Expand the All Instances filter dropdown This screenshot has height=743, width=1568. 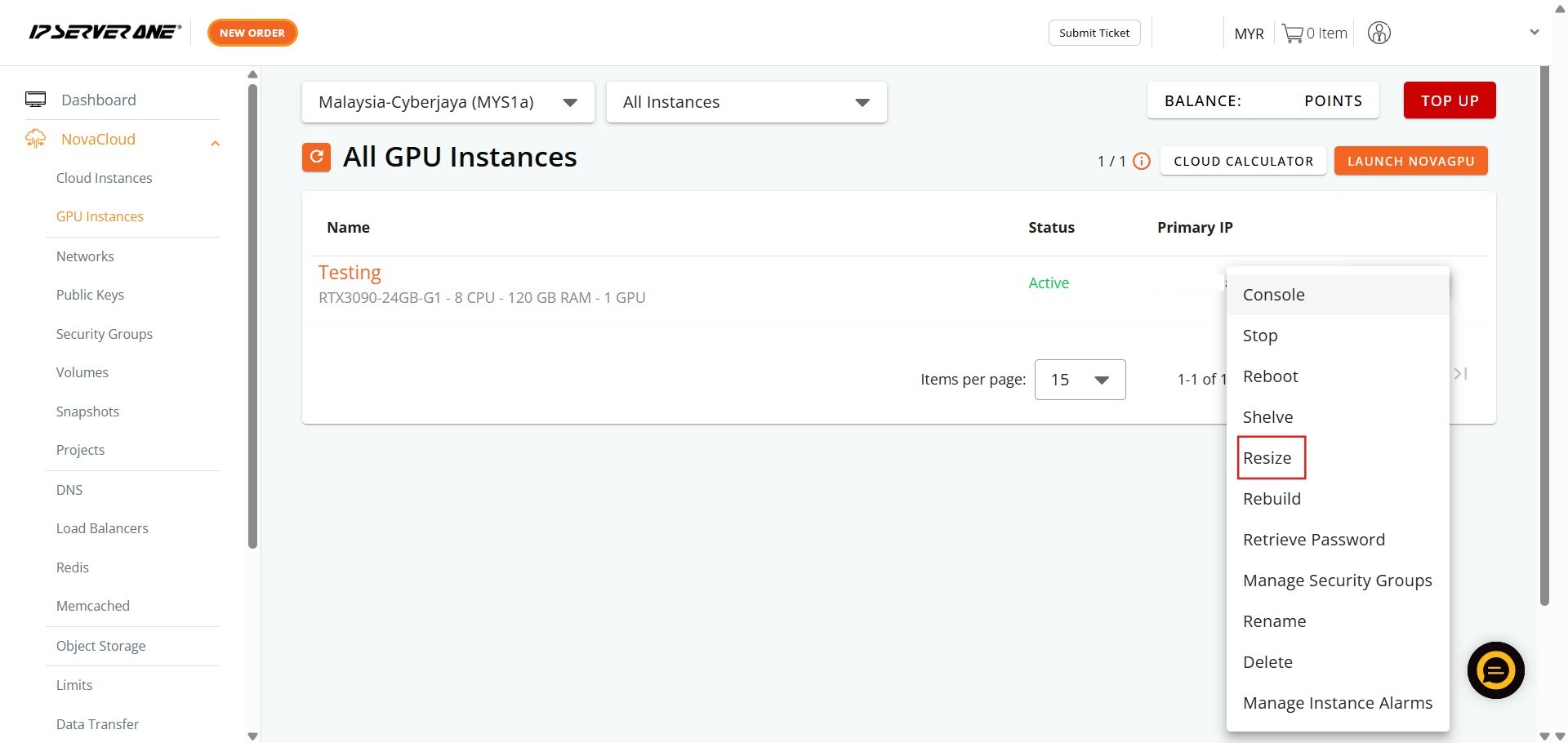[x=746, y=102]
